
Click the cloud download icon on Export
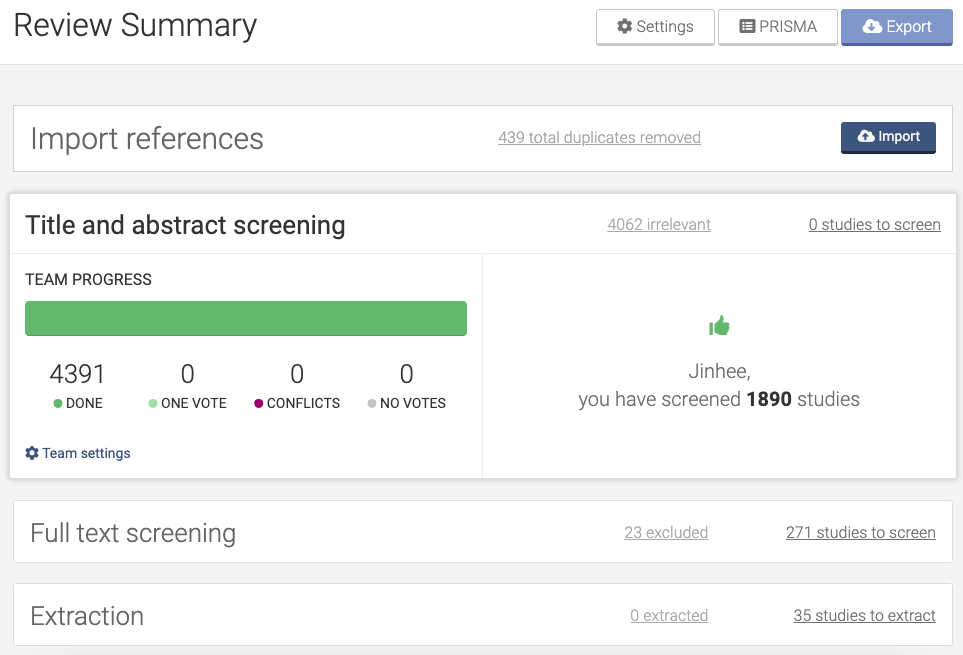[x=872, y=27]
